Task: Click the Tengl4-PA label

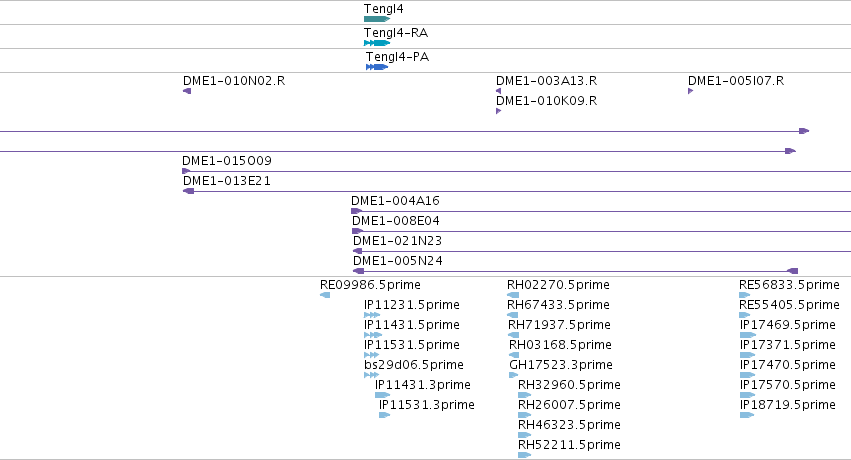Action: click(397, 56)
